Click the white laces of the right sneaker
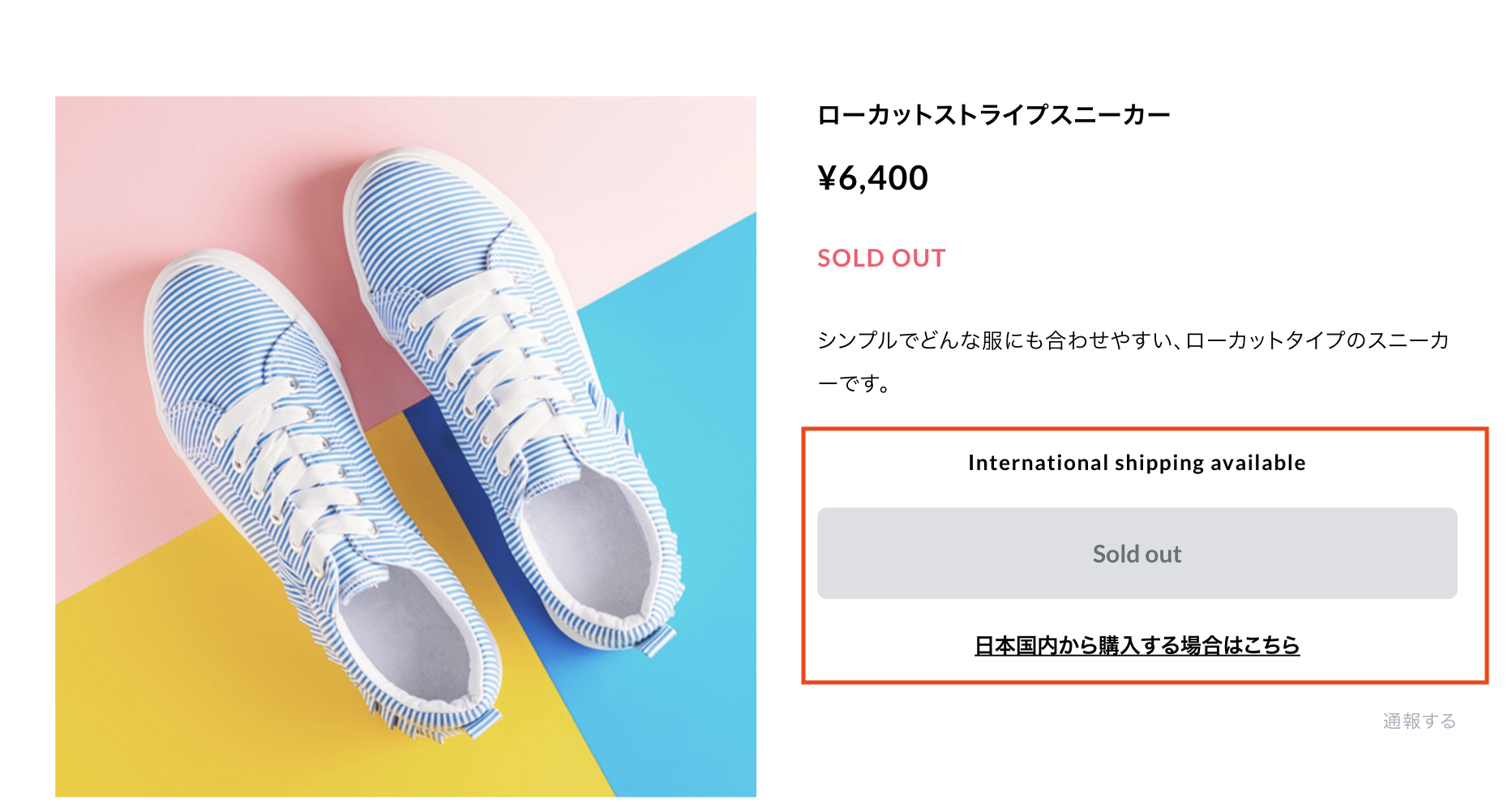The height and width of the screenshot is (804, 1512). point(495,349)
